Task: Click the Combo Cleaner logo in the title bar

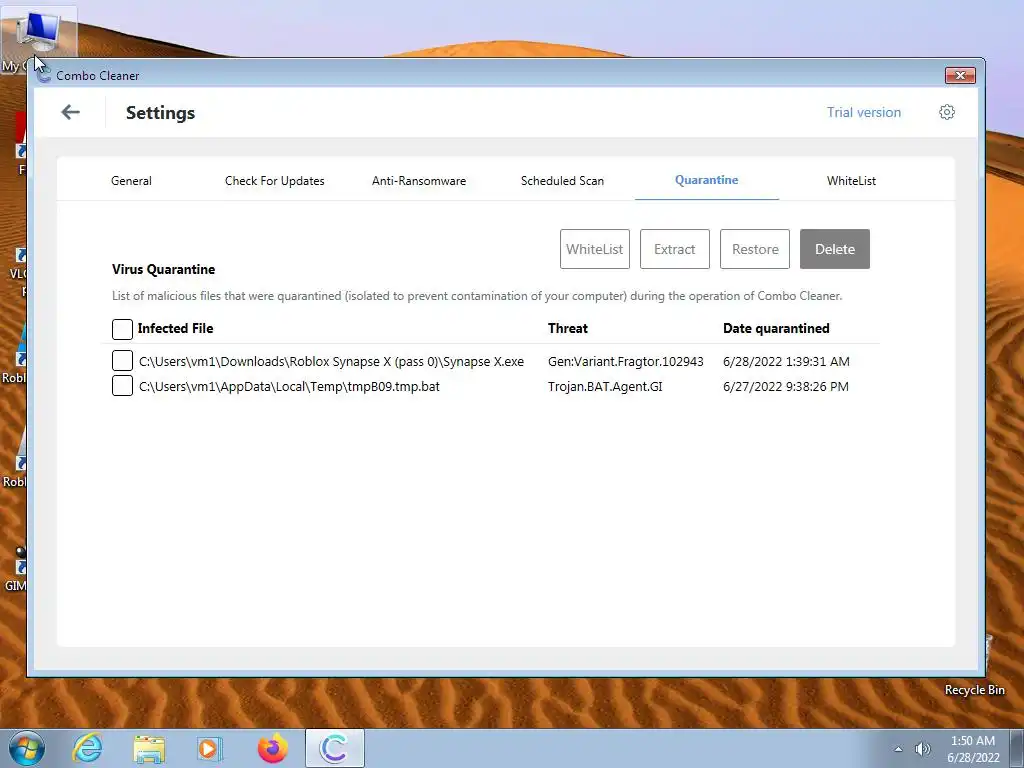Action: coord(44,75)
